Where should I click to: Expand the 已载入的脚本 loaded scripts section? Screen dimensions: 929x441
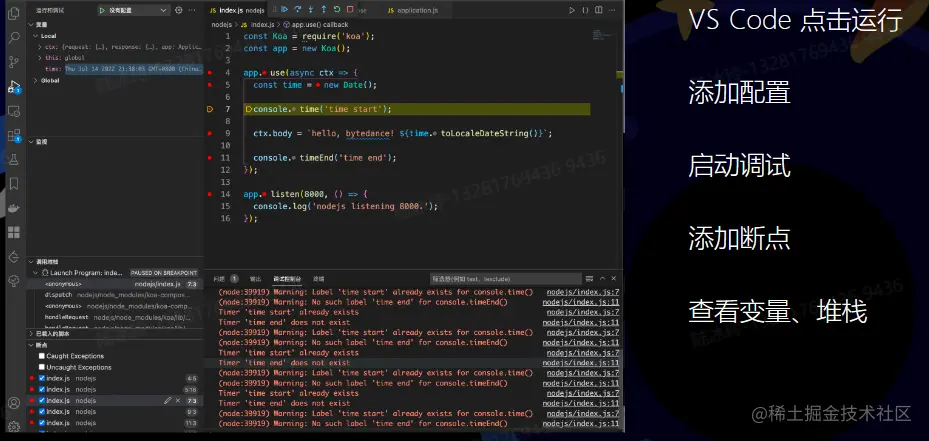coord(31,334)
